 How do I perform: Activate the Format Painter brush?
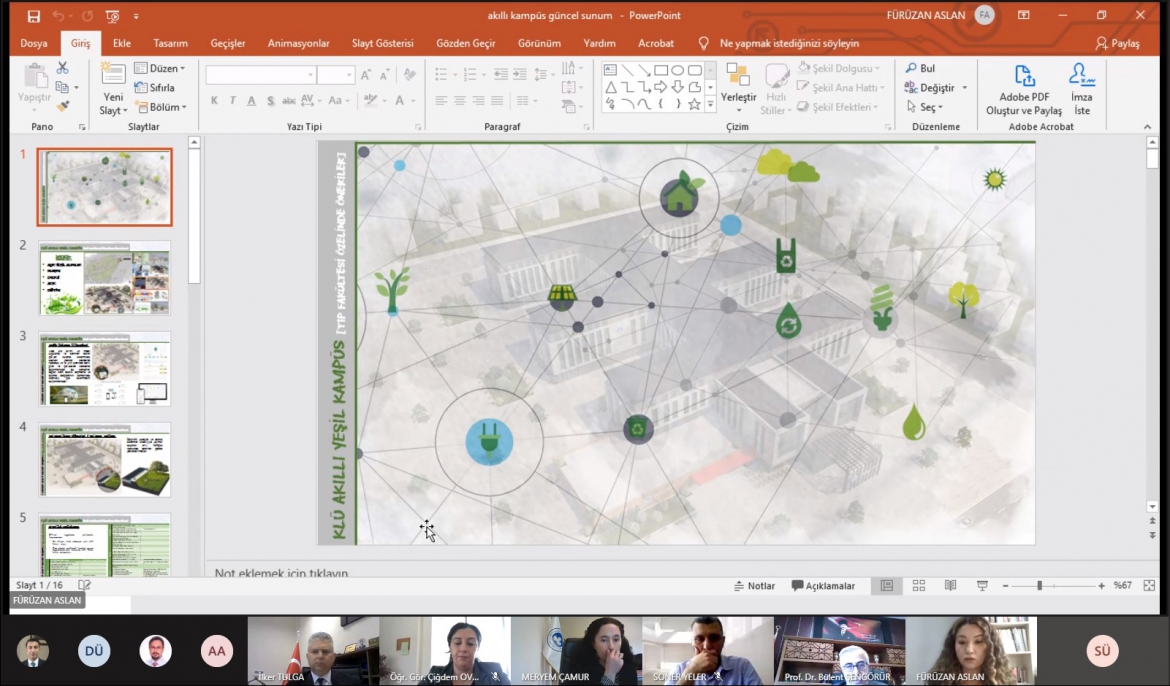(63, 107)
